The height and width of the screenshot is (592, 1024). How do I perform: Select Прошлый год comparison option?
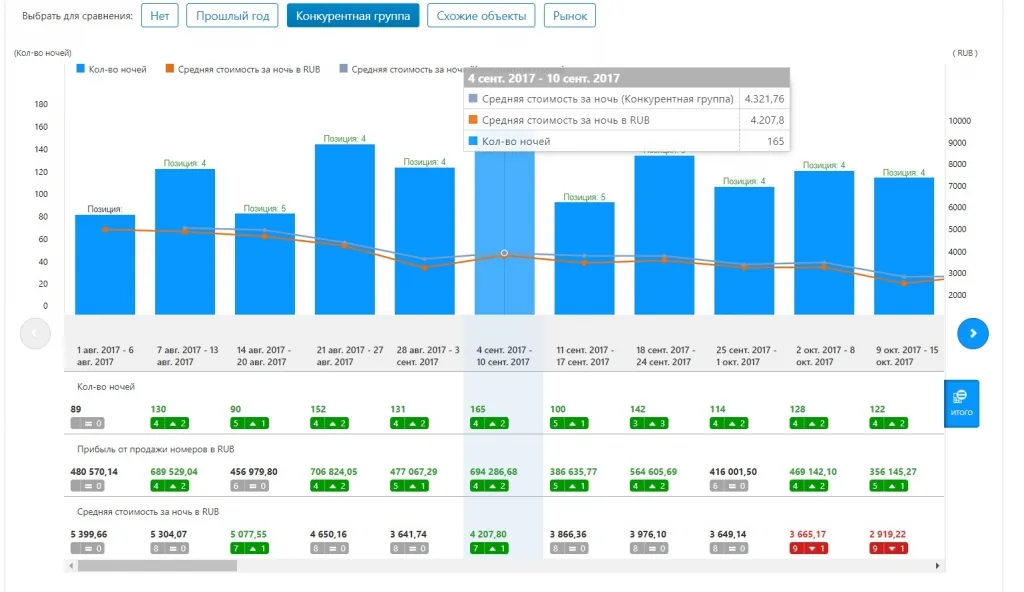(x=232, y=16)
